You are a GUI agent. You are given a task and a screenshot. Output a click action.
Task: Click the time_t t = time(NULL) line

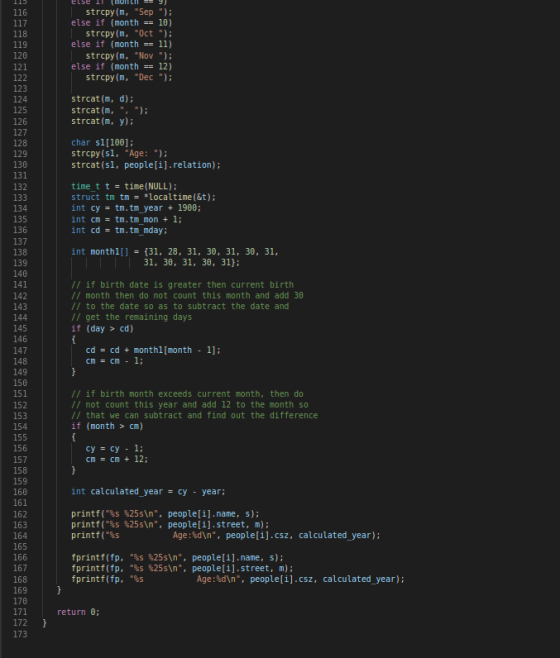coord(124,186)
